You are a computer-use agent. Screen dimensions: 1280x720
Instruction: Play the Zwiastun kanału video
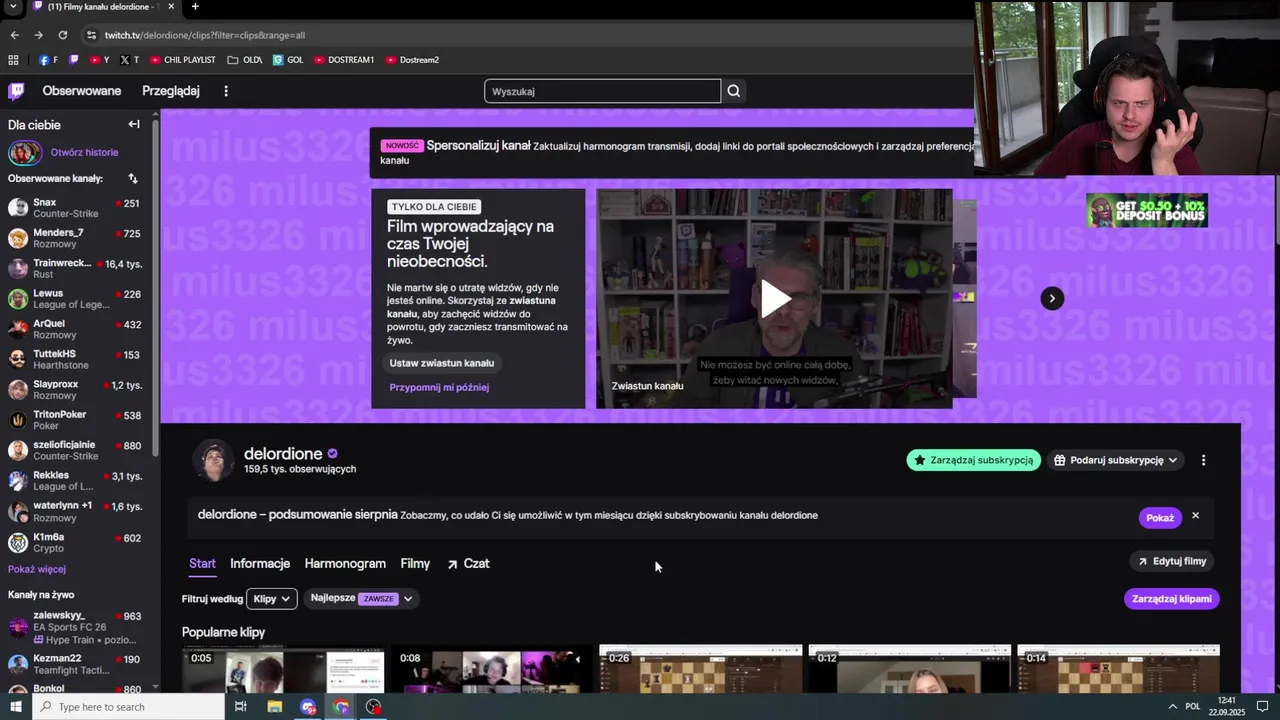coord(776,298)
